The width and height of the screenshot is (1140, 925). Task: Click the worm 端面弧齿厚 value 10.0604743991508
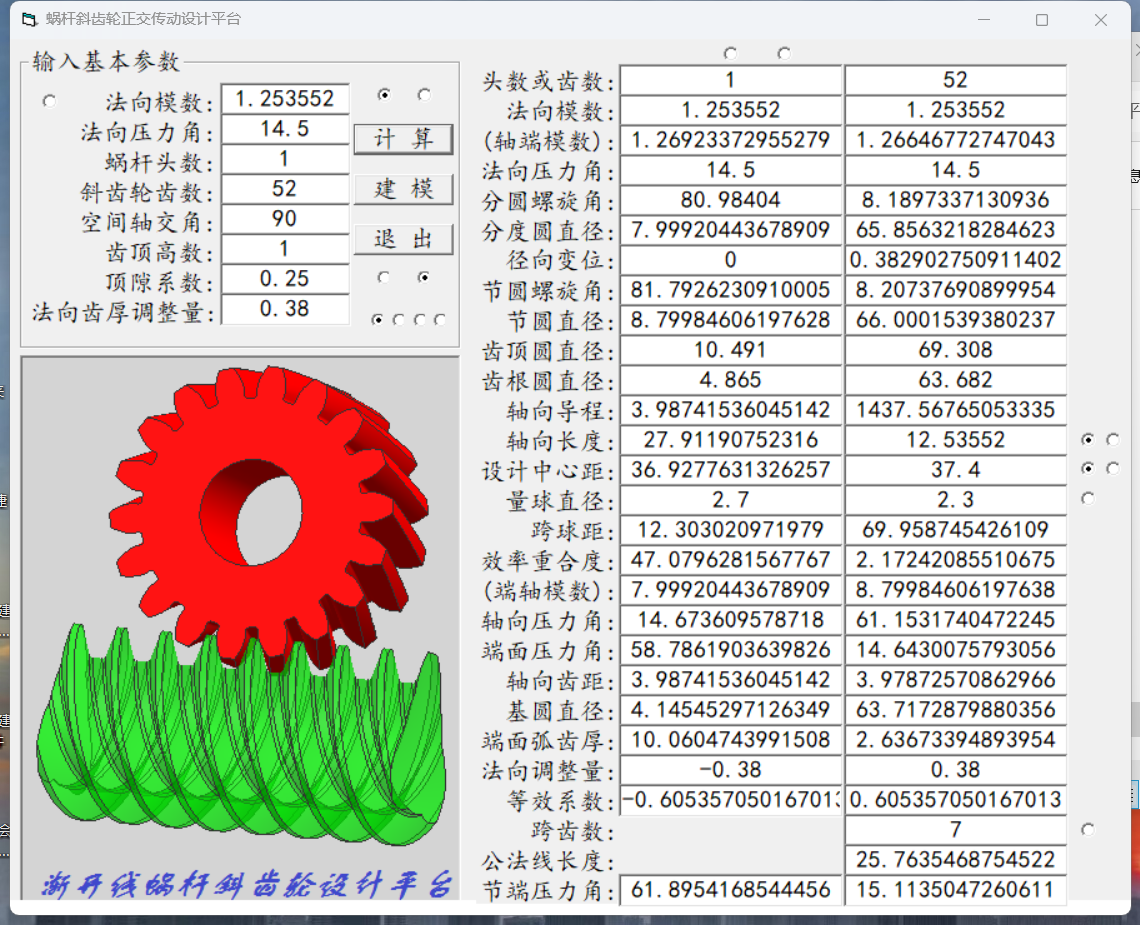click(731, 740)
